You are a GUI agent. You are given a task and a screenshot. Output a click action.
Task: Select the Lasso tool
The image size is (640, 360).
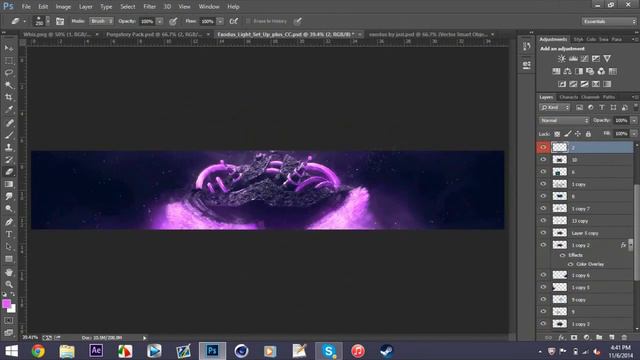[x=9, y=73]
